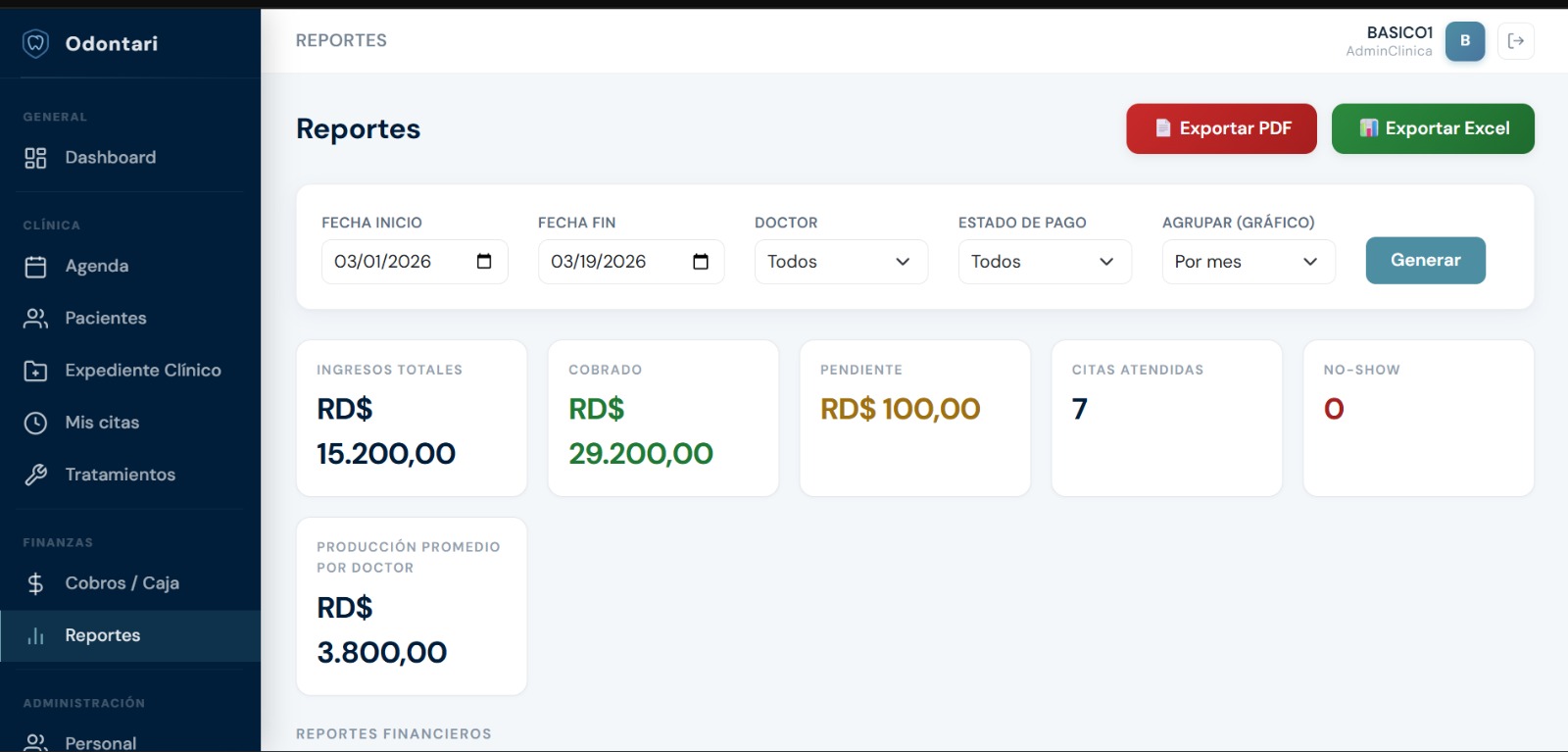Click the Cobros / Caja dollar icon
The image size is (1568, 752).
(36, 583)
